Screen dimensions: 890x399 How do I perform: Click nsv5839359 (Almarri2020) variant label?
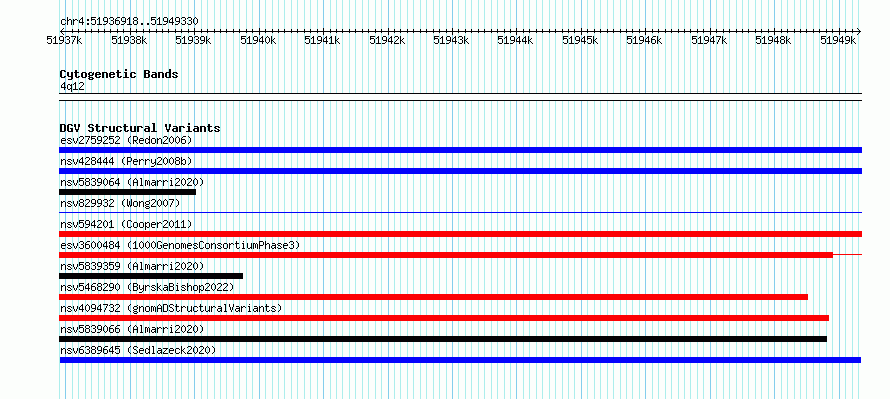coord(132,266)
